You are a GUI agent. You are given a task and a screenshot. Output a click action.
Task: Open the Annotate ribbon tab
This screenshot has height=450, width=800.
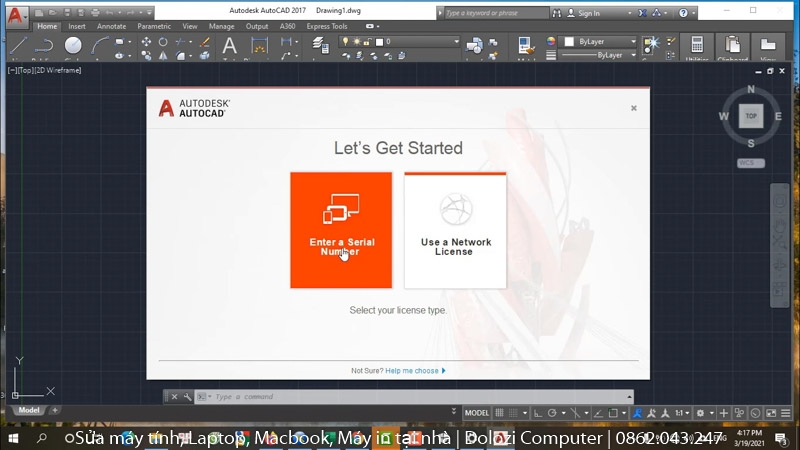coord(111,27)
